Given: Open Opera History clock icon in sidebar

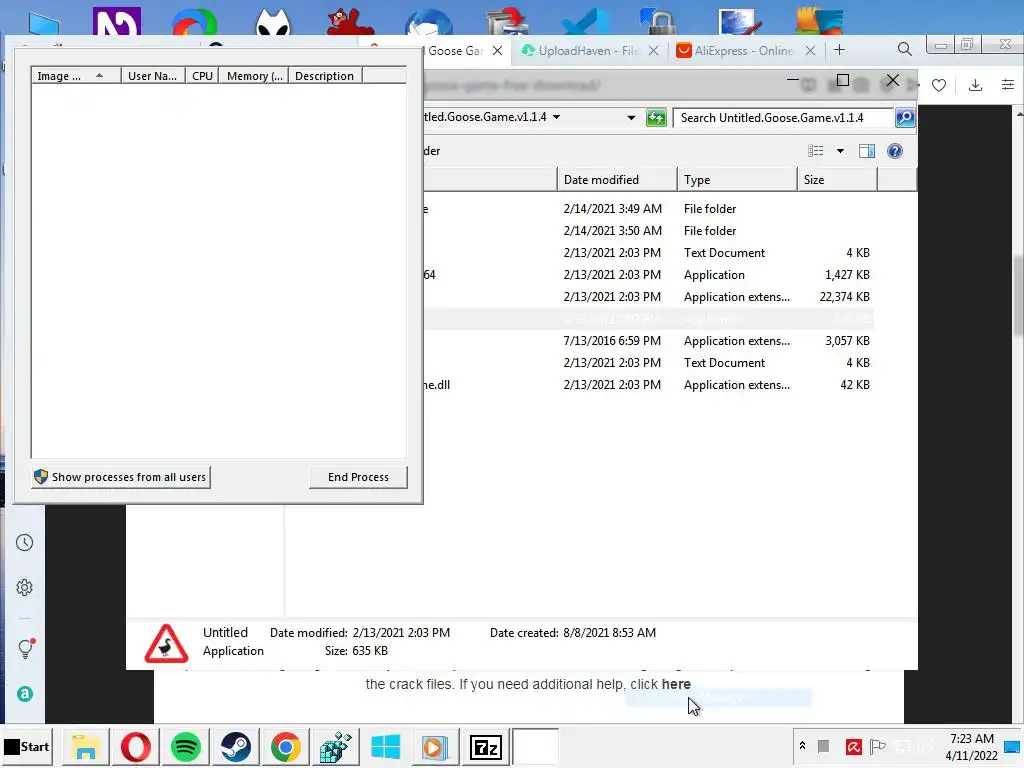Looking at the screenshot, I should coord(25,543).
